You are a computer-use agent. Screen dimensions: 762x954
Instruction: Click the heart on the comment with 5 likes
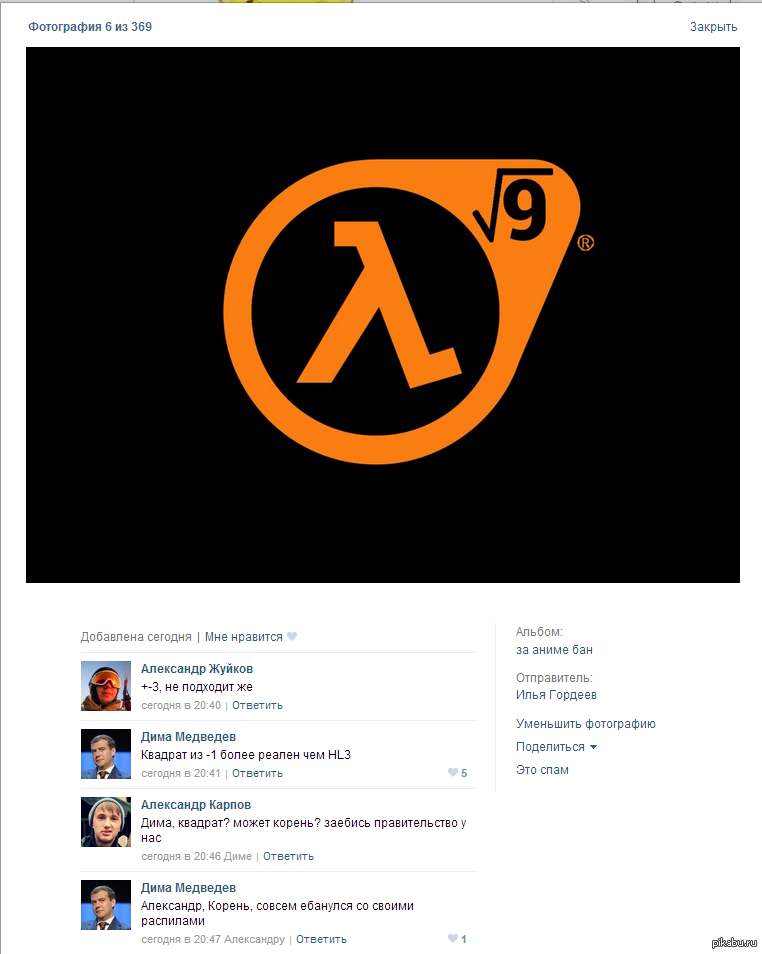tap(453, 773)
